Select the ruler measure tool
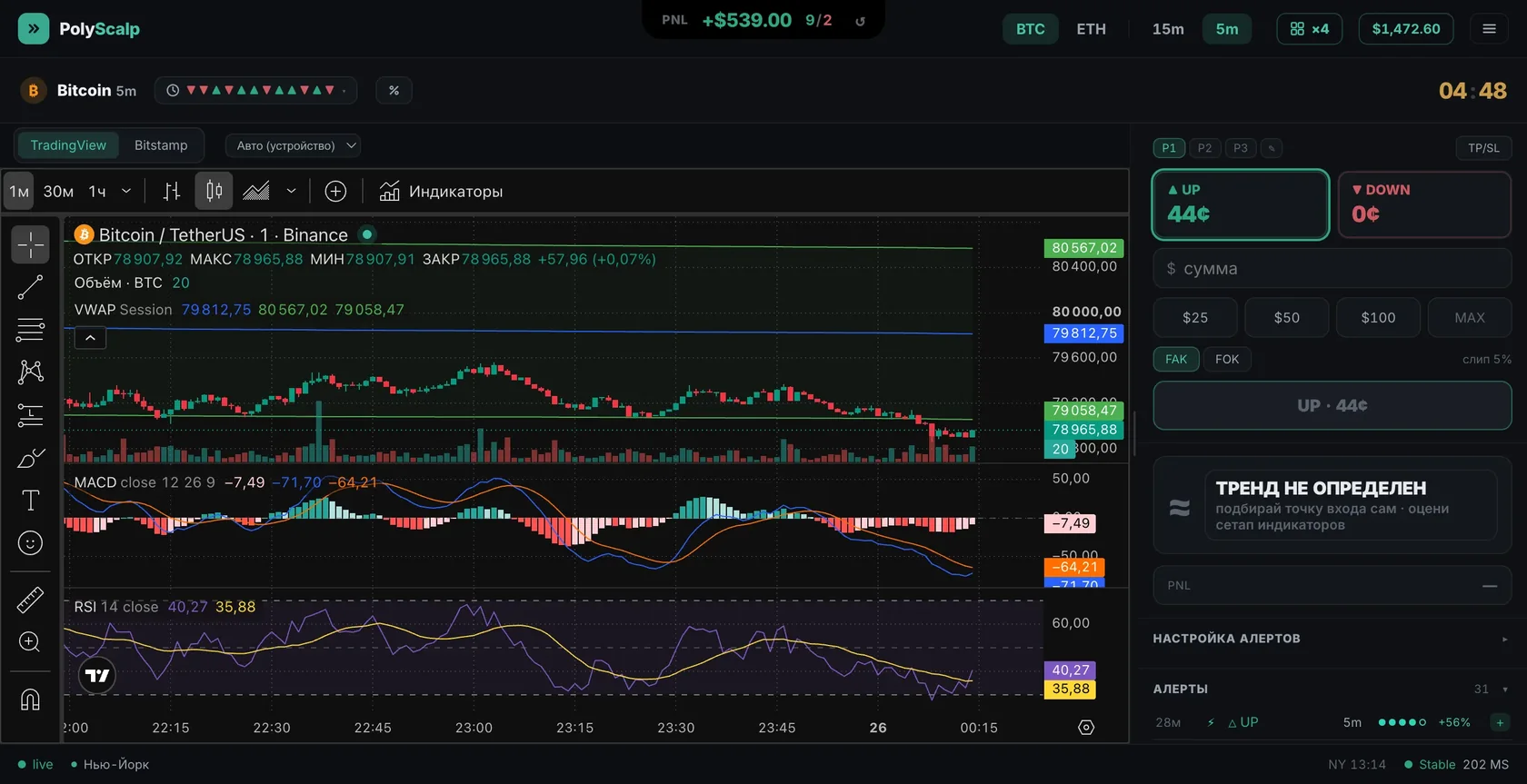1527x784 pixels. [30, 600]
